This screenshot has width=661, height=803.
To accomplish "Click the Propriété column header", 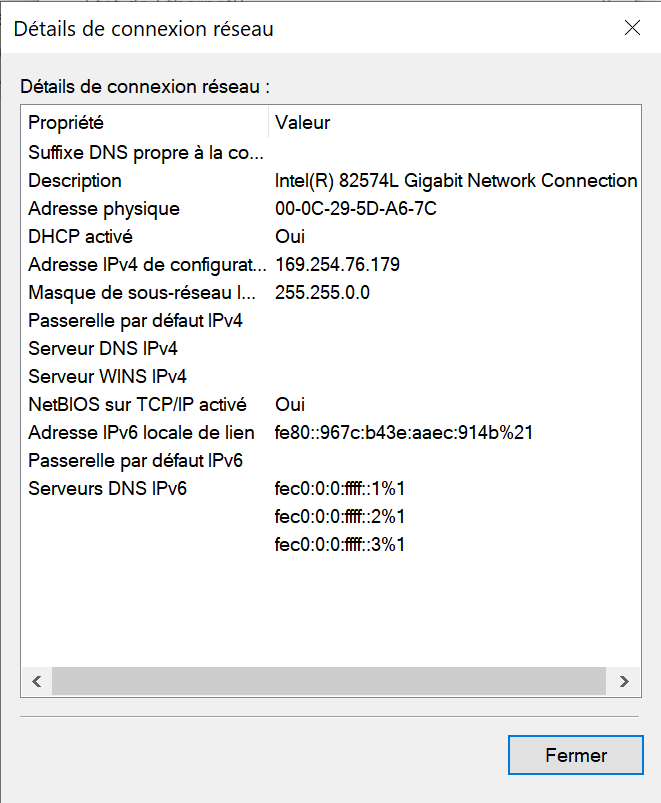I will [66, 123].
